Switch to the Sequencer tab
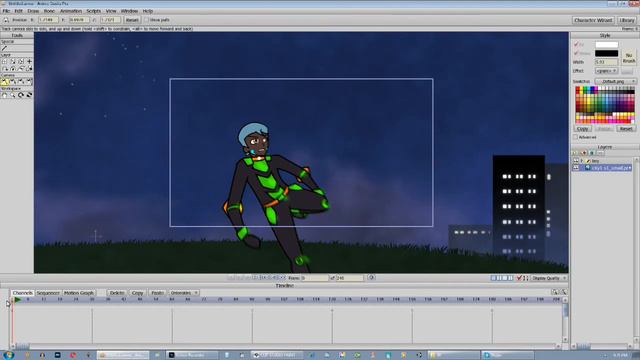640x360 pixels. point(48,293)
